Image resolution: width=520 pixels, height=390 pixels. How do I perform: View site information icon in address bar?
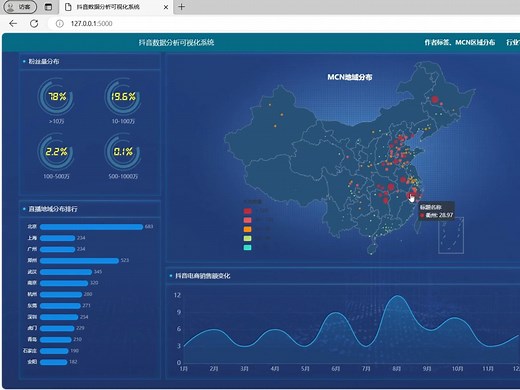click(59, 24)
